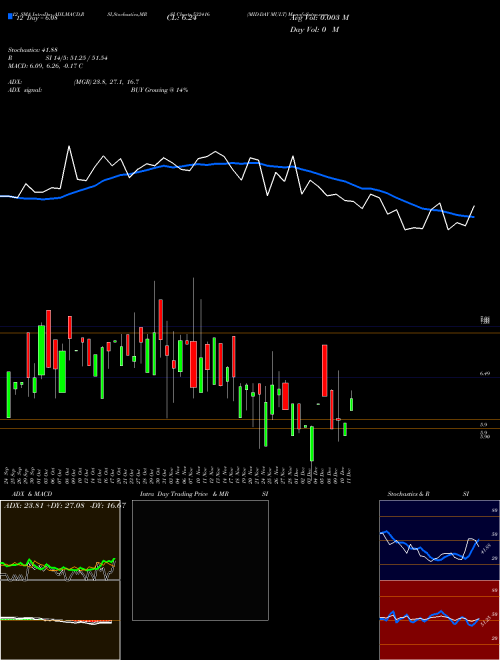The width and height of the screenshot is (500, 660).
Task: Click the 'BUY Growing @ 14%' signal text
Action: point(159,90)
